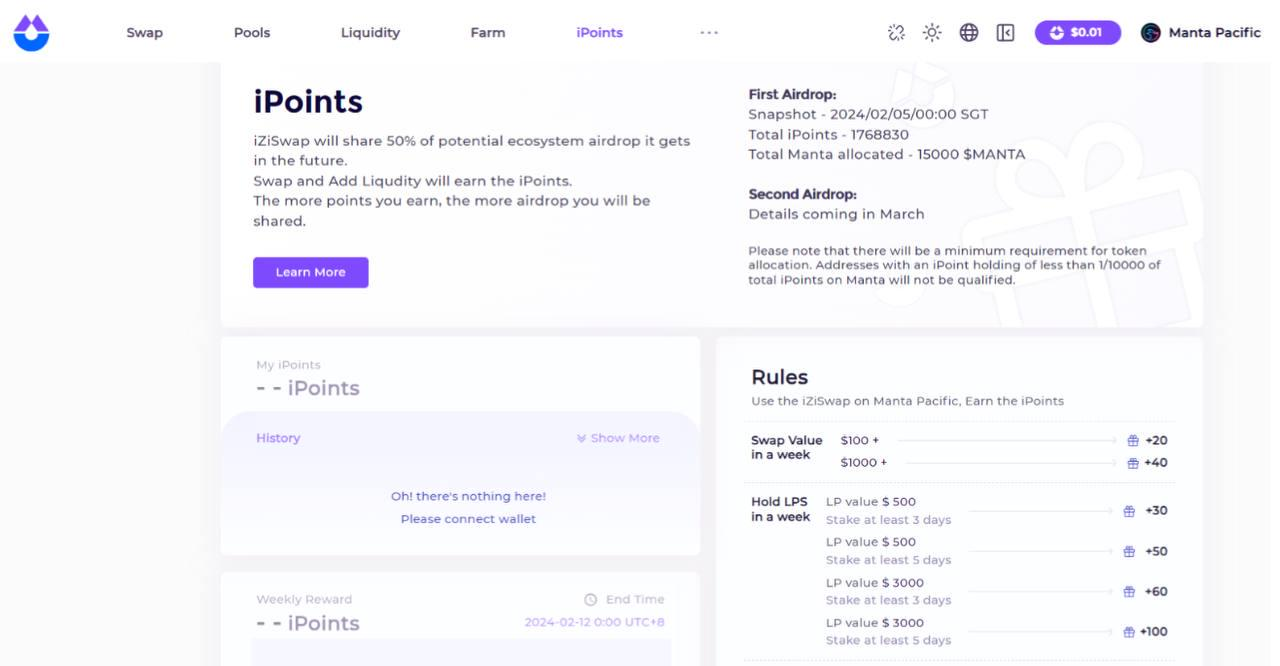This screenshot has width=1280, height=666.
Task: Click the Snapshot date line
Action: [868, 114]
